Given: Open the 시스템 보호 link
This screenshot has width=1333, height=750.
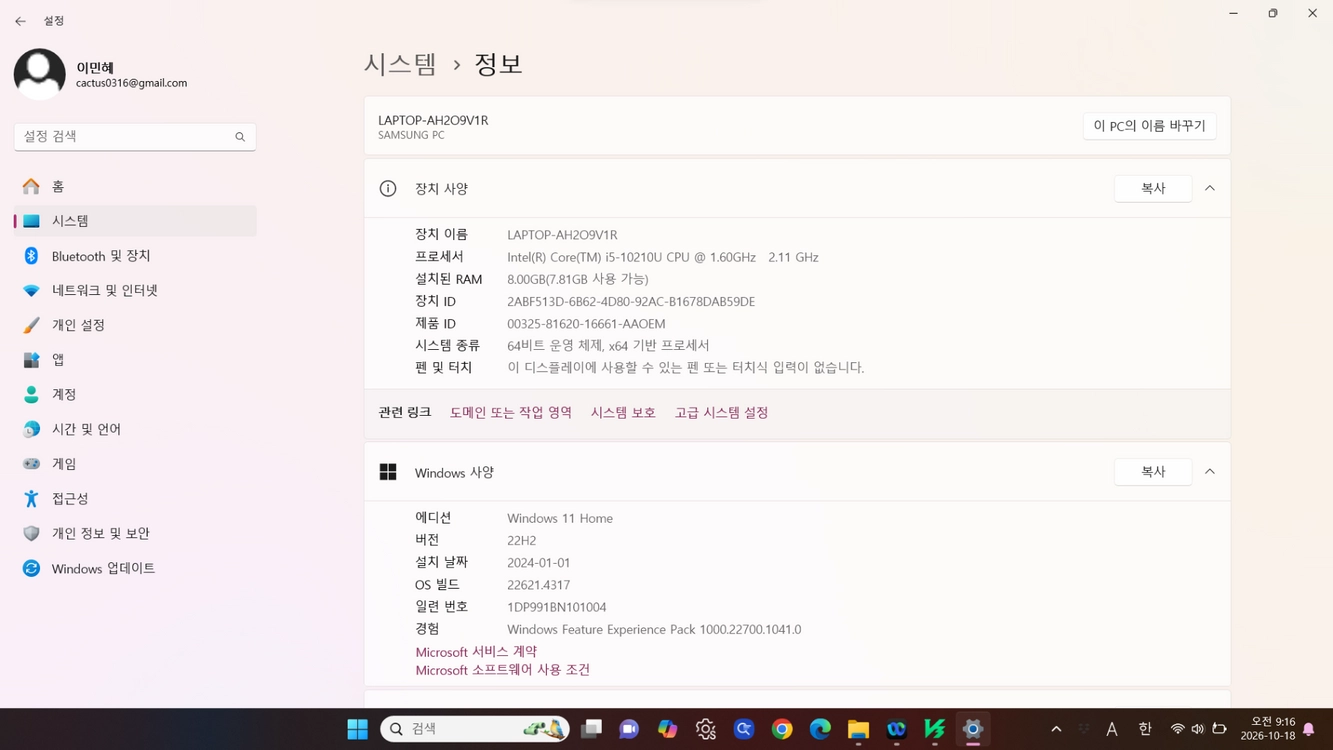Looking at the screenshot, I should click(x=623, y=413).
